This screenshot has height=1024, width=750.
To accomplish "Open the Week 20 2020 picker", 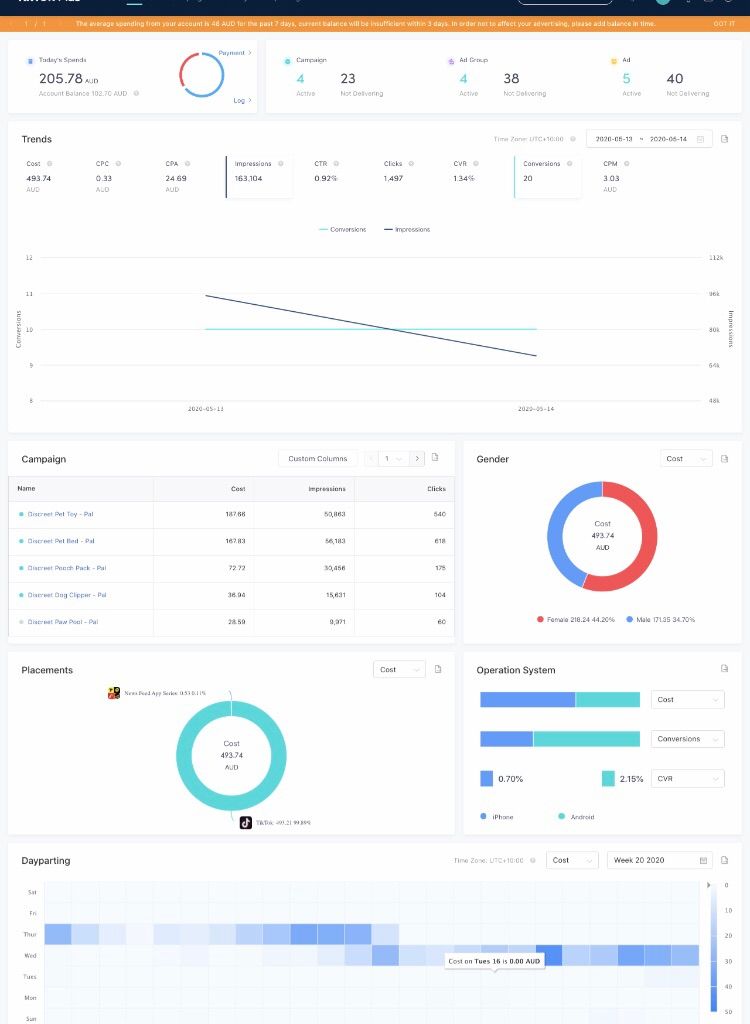I will pos(660,860).
